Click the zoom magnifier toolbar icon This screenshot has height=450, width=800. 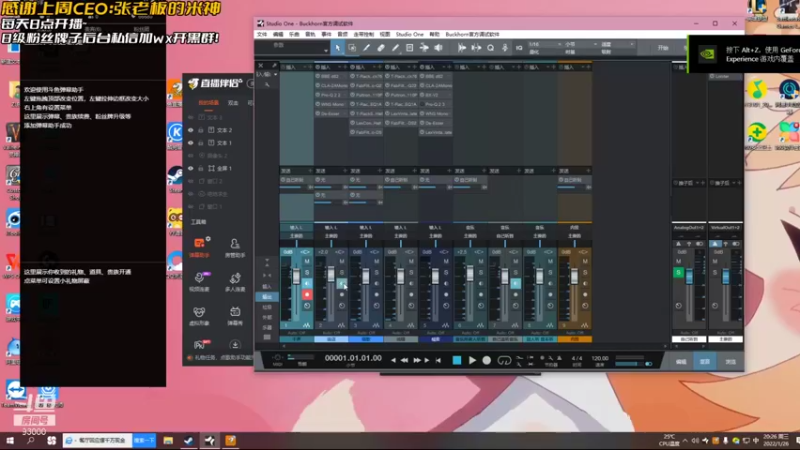490,48
